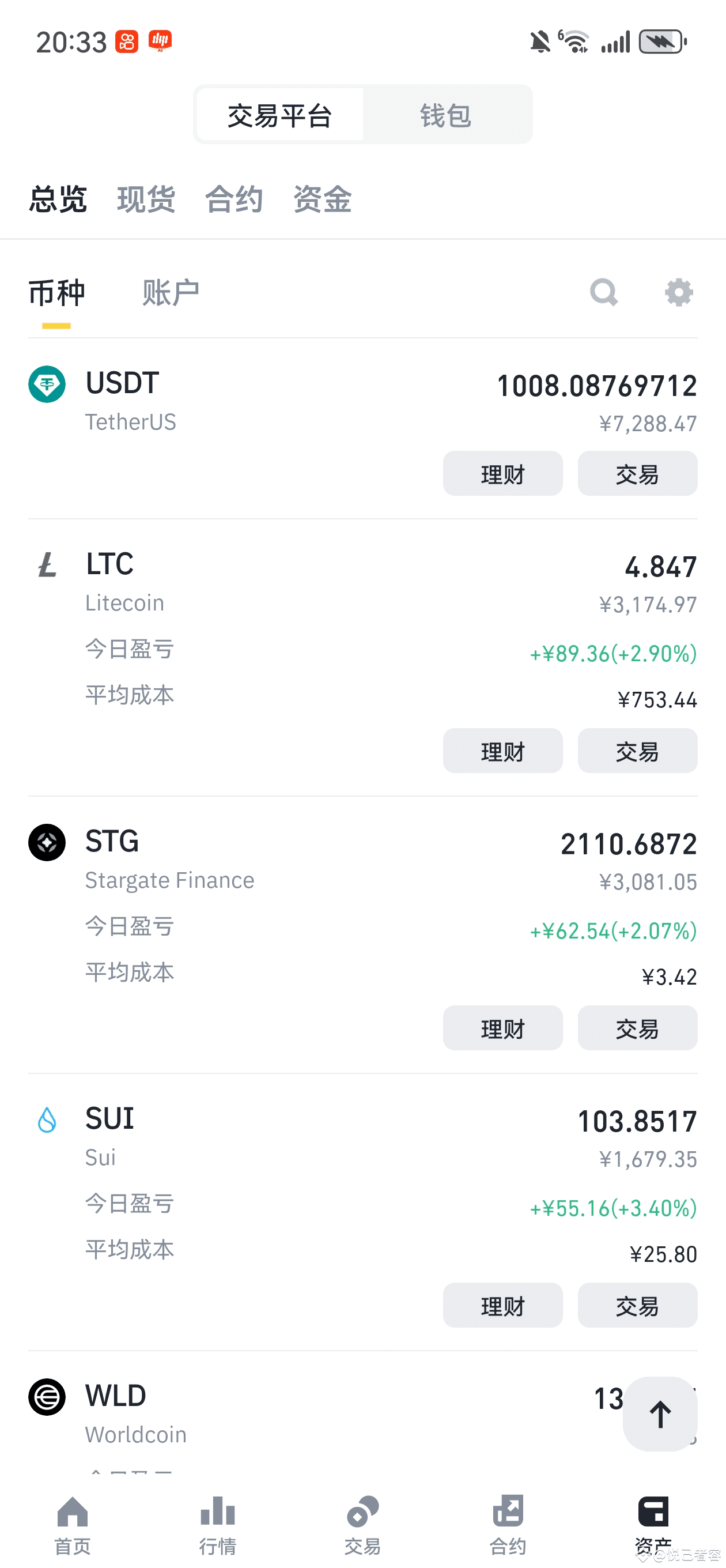Screen dimensions: 726x1568
Task: Open the LTC Litecoin asset row
Action: point(362,658)
